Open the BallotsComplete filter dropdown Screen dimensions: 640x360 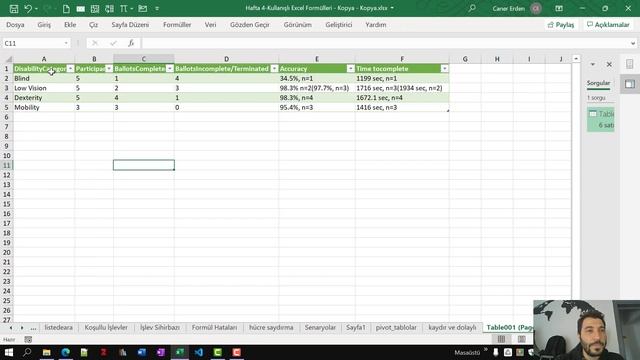[170, 69]
